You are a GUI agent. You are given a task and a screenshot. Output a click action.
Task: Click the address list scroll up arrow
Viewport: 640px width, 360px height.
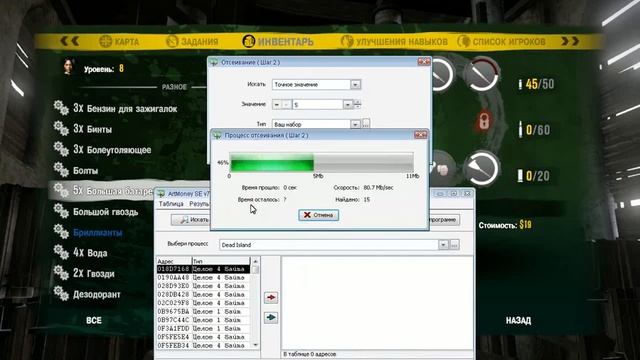pyautogui.click(x=256, y=261)
